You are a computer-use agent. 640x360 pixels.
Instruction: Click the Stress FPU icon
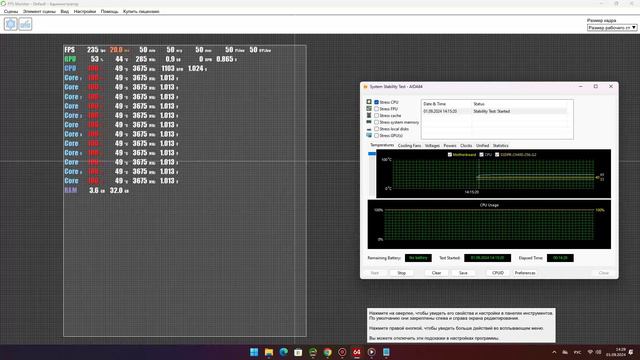click(x=369, y=109)
